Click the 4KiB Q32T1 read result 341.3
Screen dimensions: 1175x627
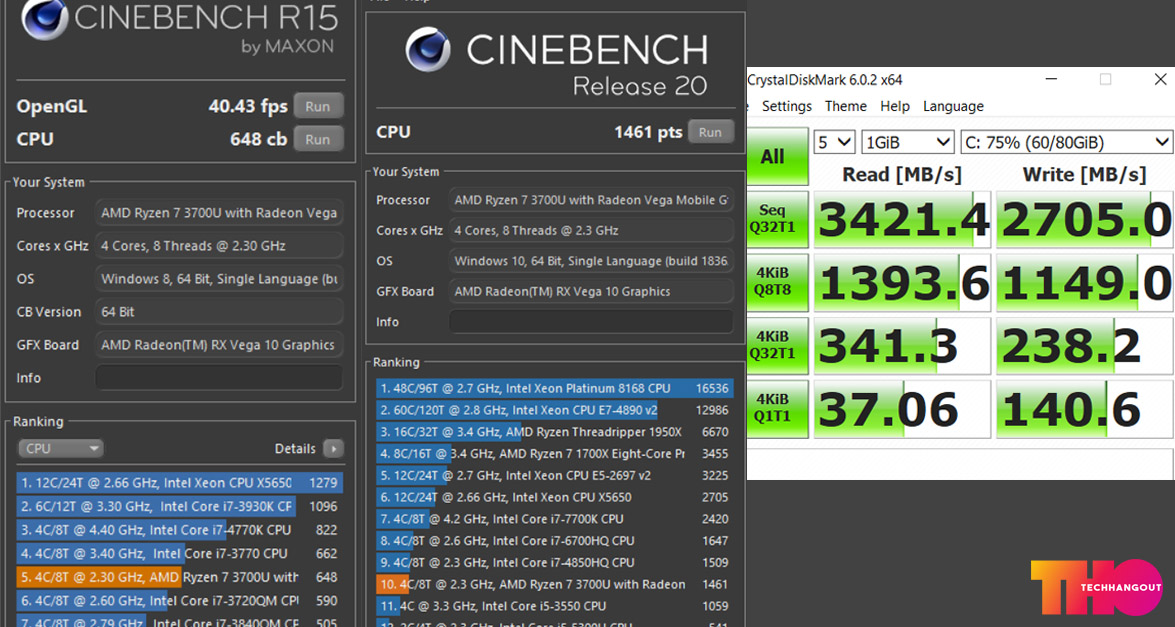click(902, 345)
